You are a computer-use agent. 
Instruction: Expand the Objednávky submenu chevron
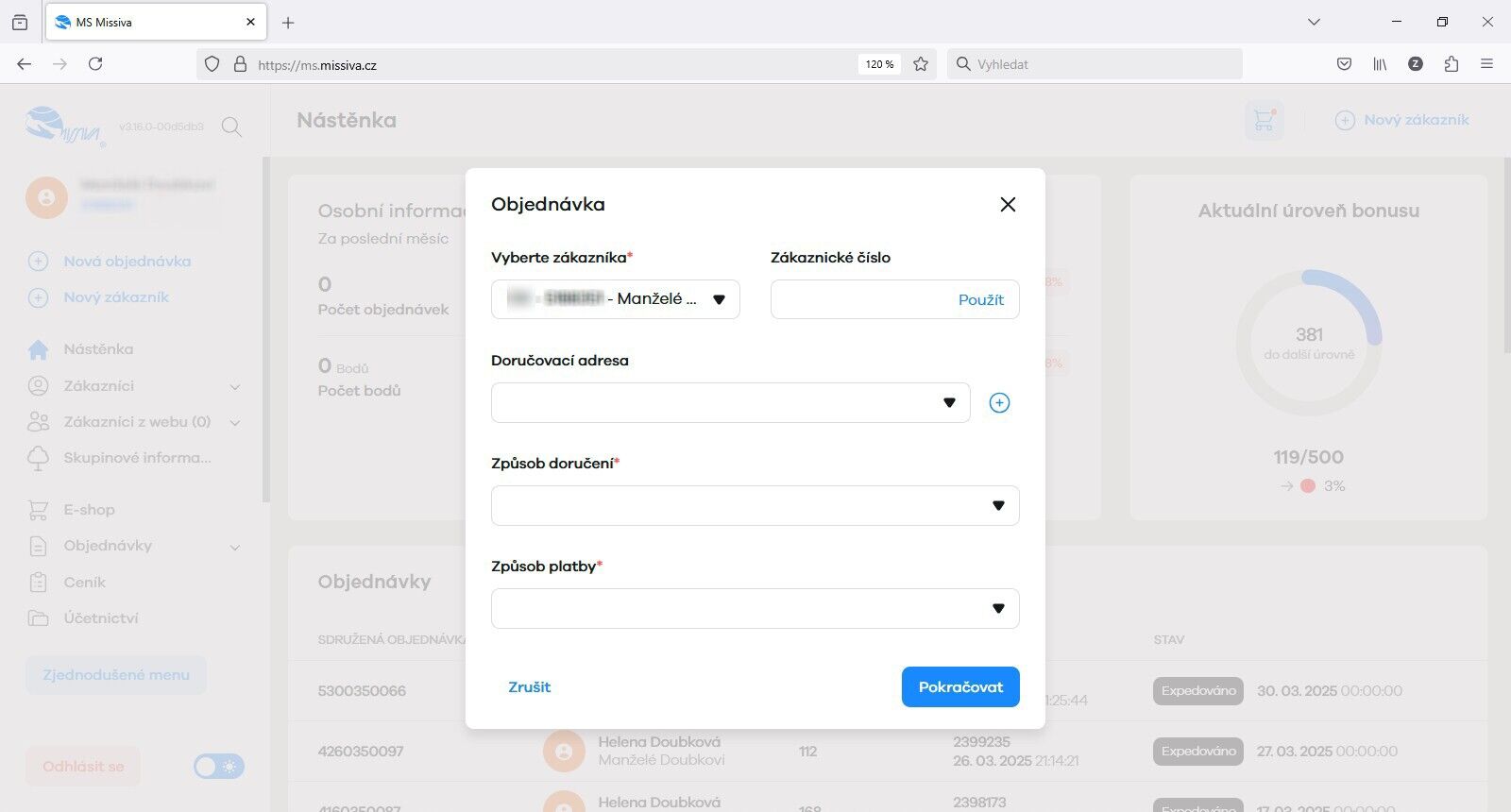(235, 547)
